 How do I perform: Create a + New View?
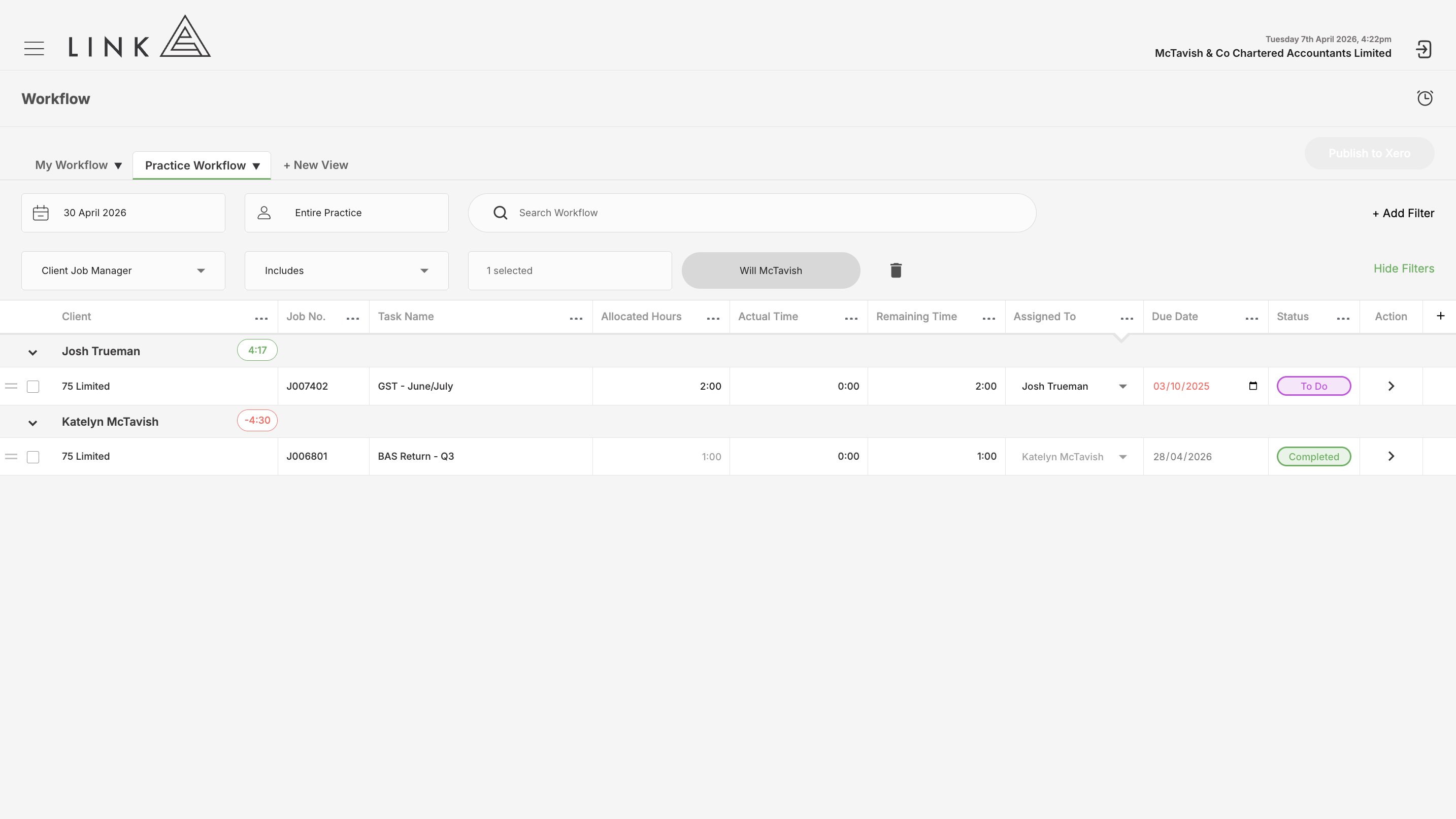pyautogui.click(x=315, y=165)
